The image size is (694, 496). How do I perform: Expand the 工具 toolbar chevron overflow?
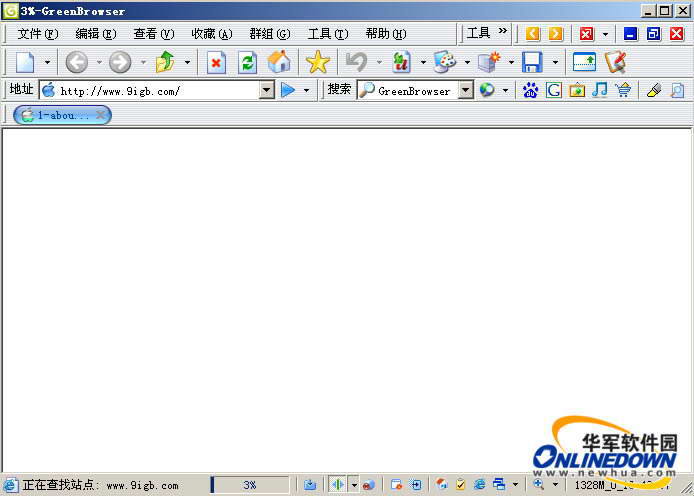pyautogui.click(x=502, y=31)
